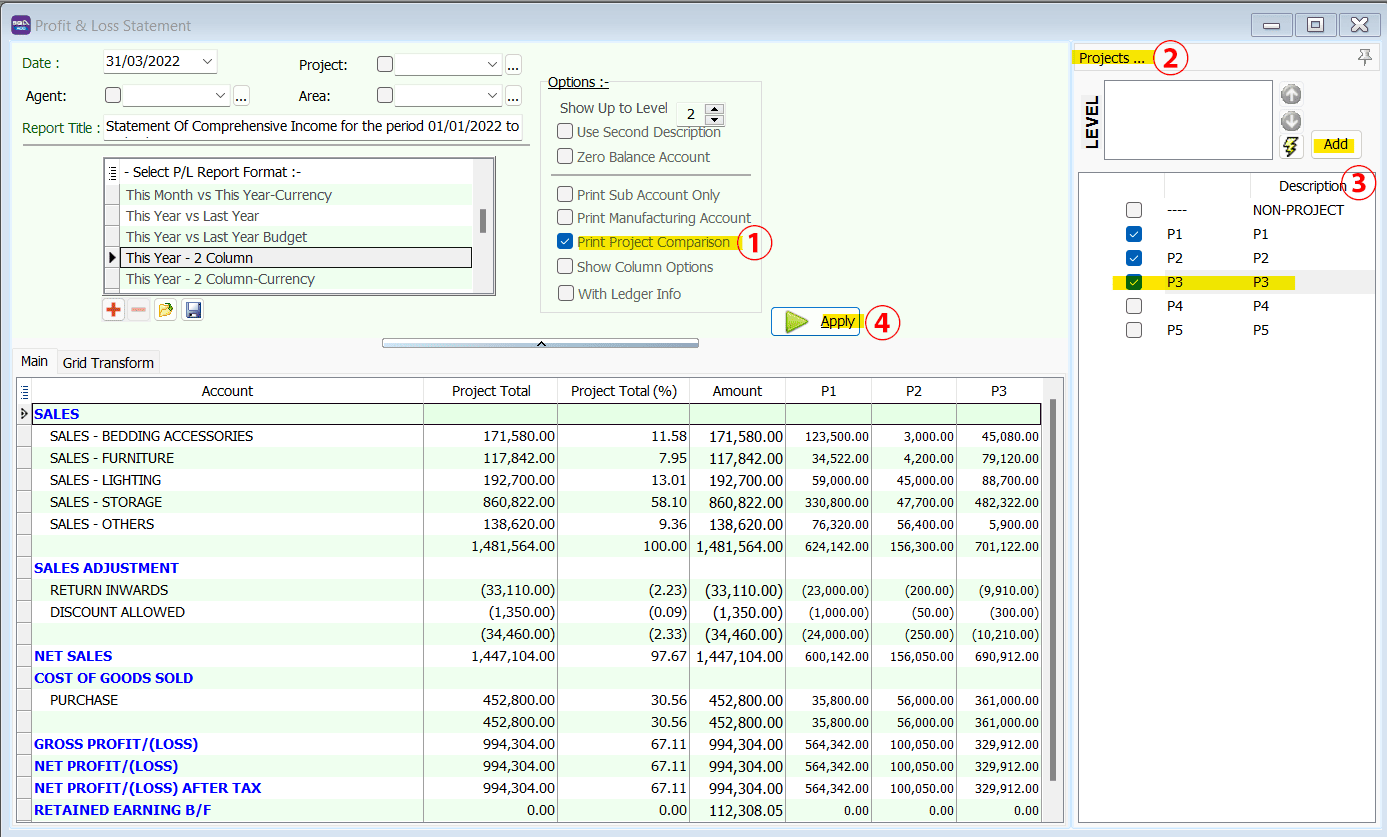Viewport: 1387px width, 837px height.
Task: Tick the P4 project checkbox
Action: 1134,306
